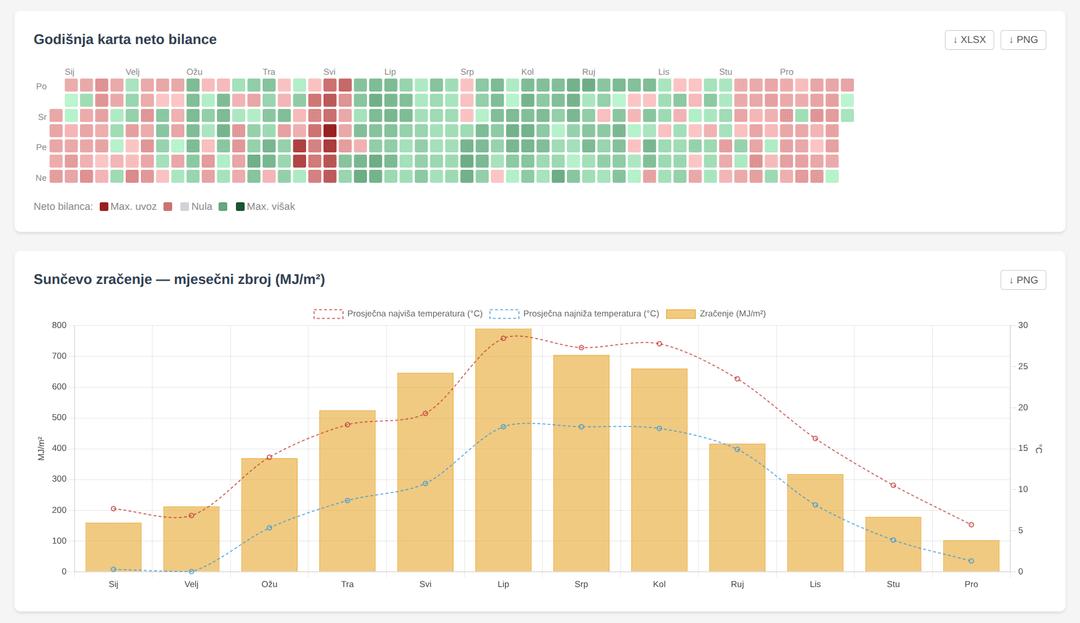Download the heatmap as XLSX
The width and height of the screenshot is (1080, 623).
(969, 40)
